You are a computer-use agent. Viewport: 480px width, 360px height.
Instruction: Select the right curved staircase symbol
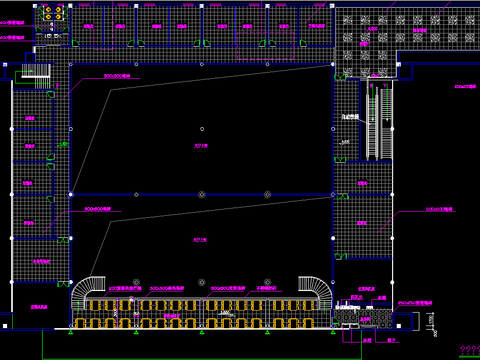click(315, 291)
